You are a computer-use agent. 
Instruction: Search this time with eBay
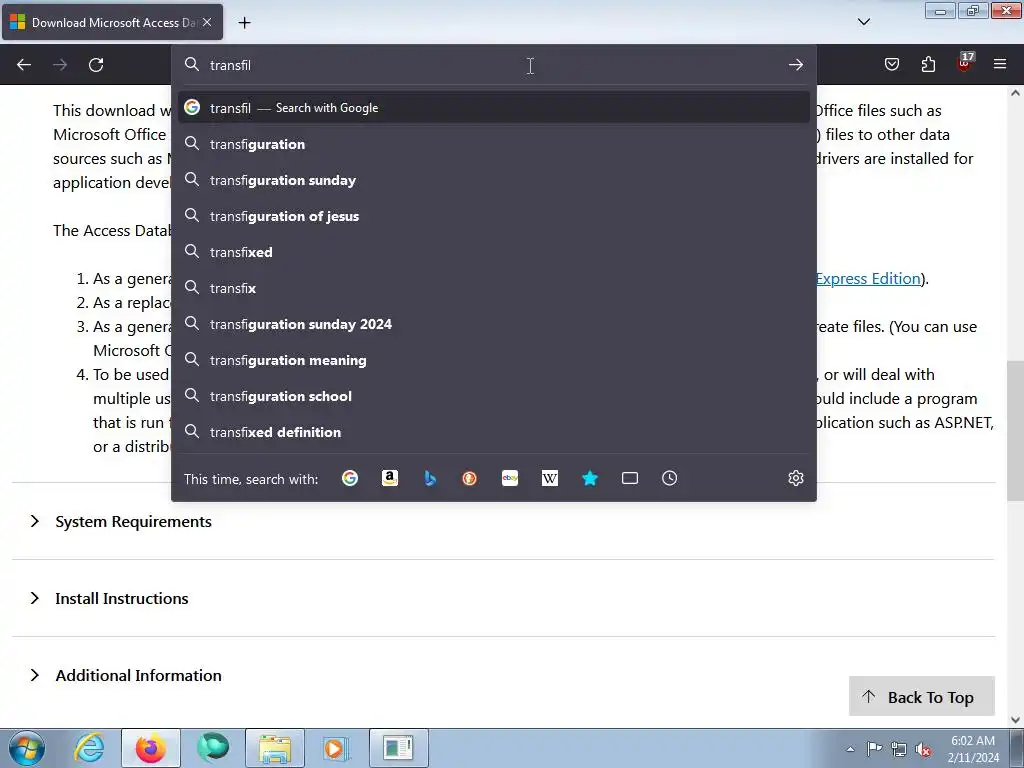[x=510, y=478]
